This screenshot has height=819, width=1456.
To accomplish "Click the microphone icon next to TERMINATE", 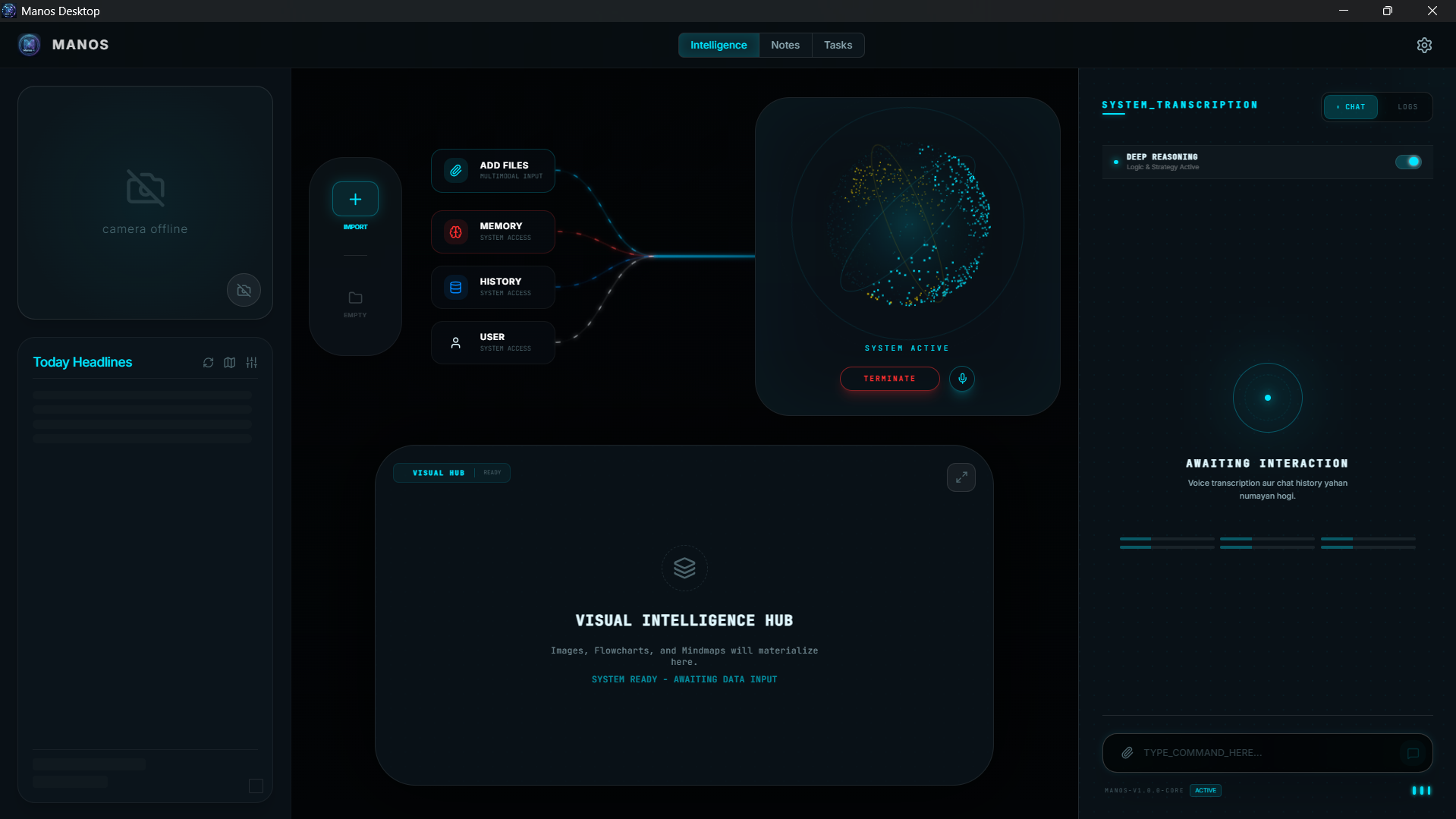I will [962, 379].
